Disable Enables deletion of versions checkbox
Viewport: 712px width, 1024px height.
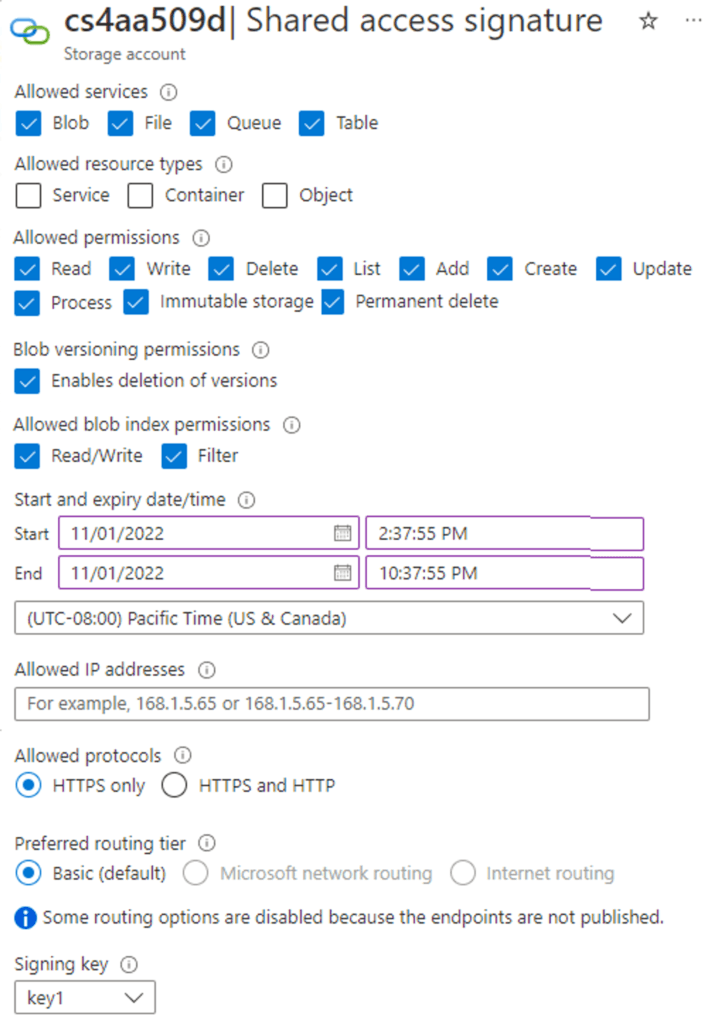(27, 381)
